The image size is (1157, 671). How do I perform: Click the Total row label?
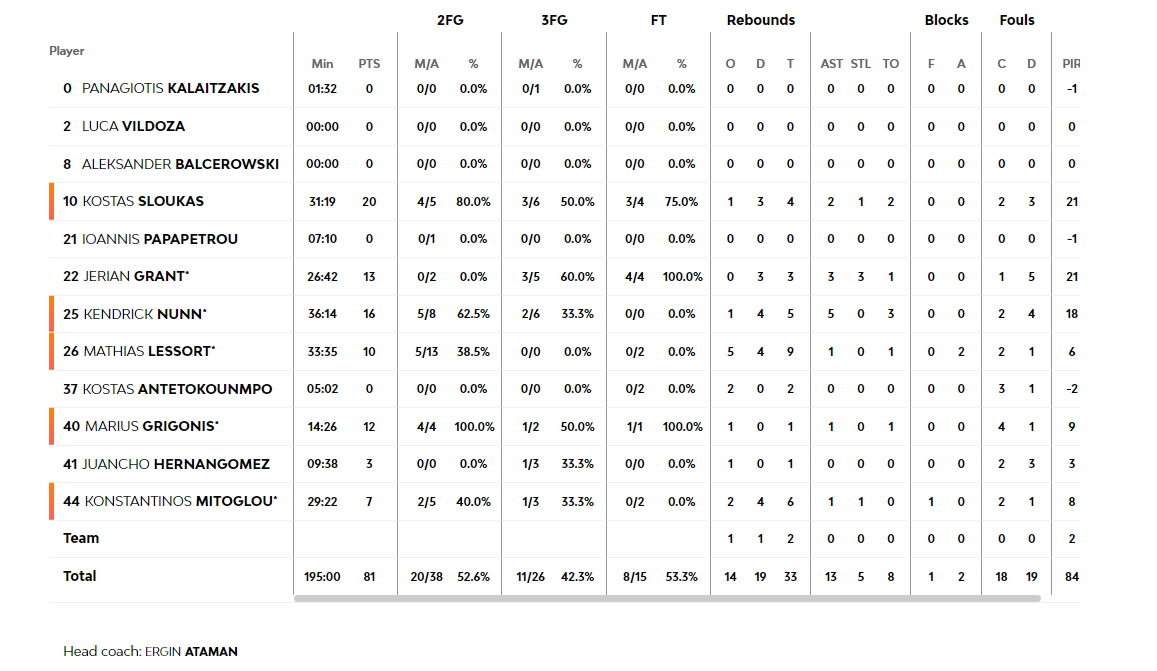(80, 577)
